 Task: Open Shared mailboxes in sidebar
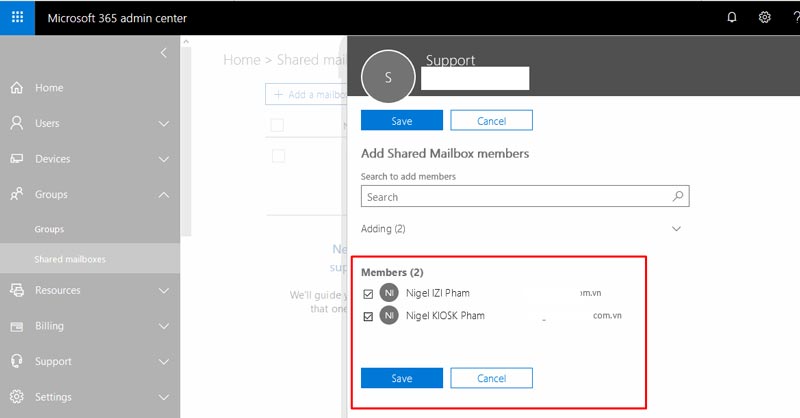[x=70, y=259]
